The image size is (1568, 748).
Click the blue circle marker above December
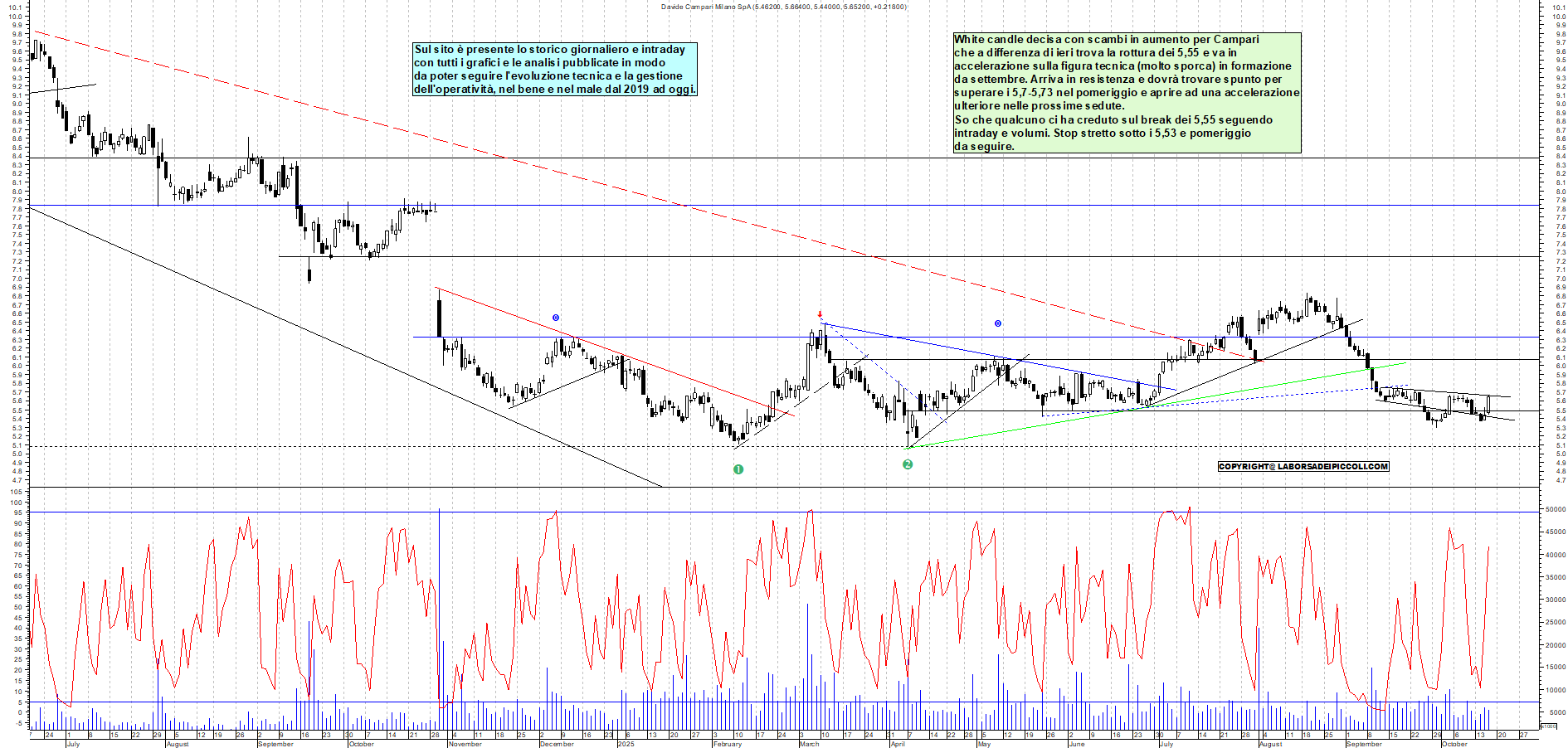556,318
